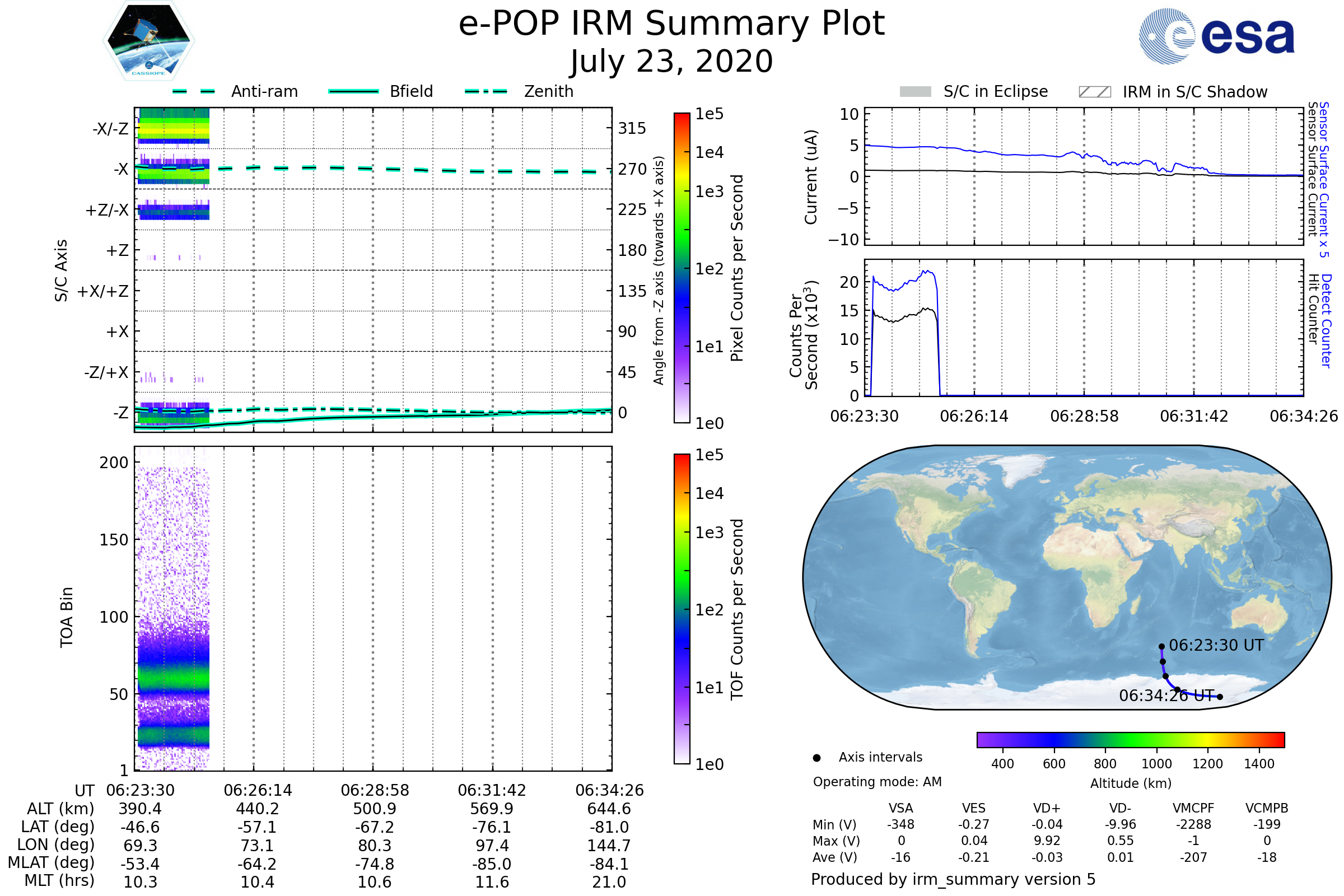Click the Anti-ram dashed line legend marker

[193, 91]
